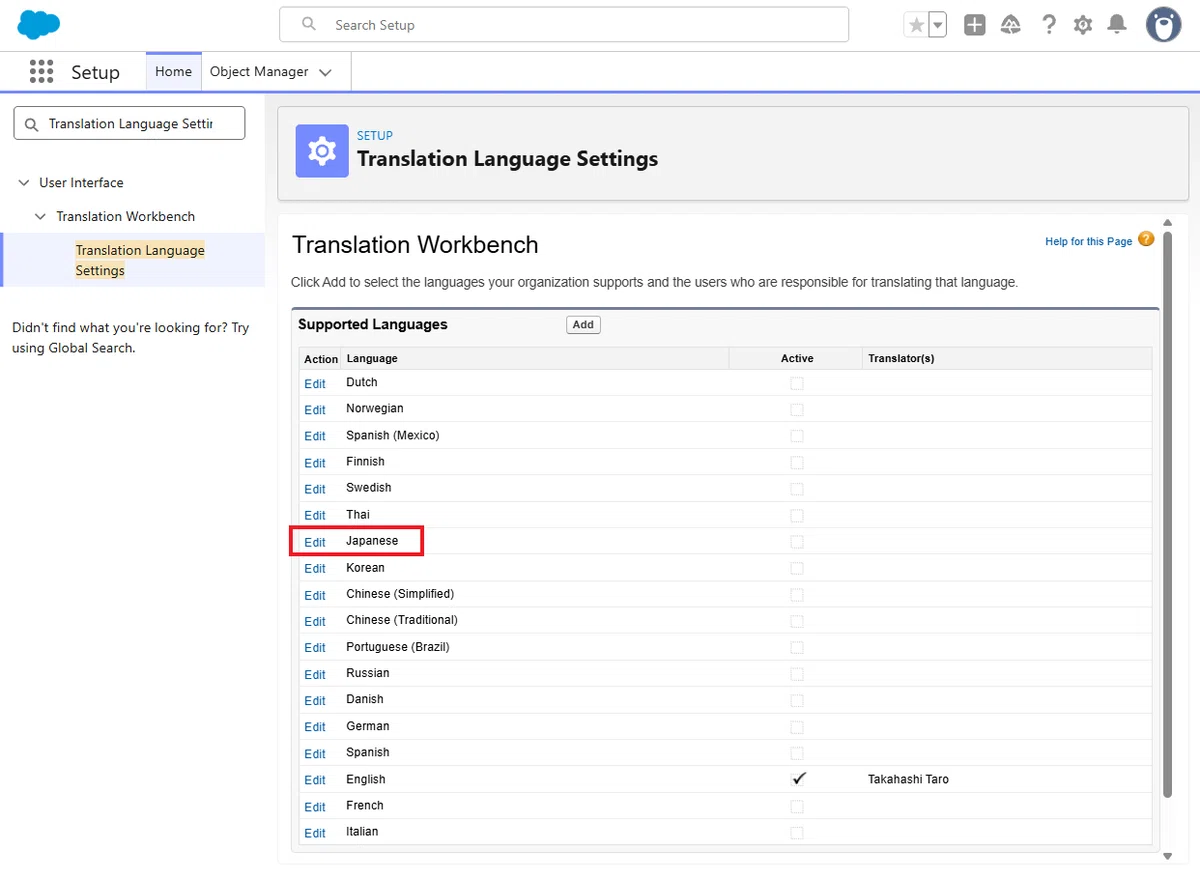
Task: Click Edit for Chinese (Traditional)
Action: coord(315,621)
